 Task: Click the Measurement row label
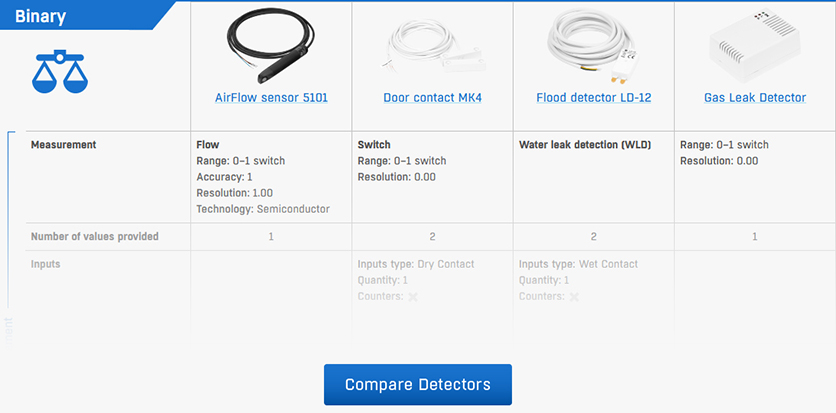pos(63,144)
